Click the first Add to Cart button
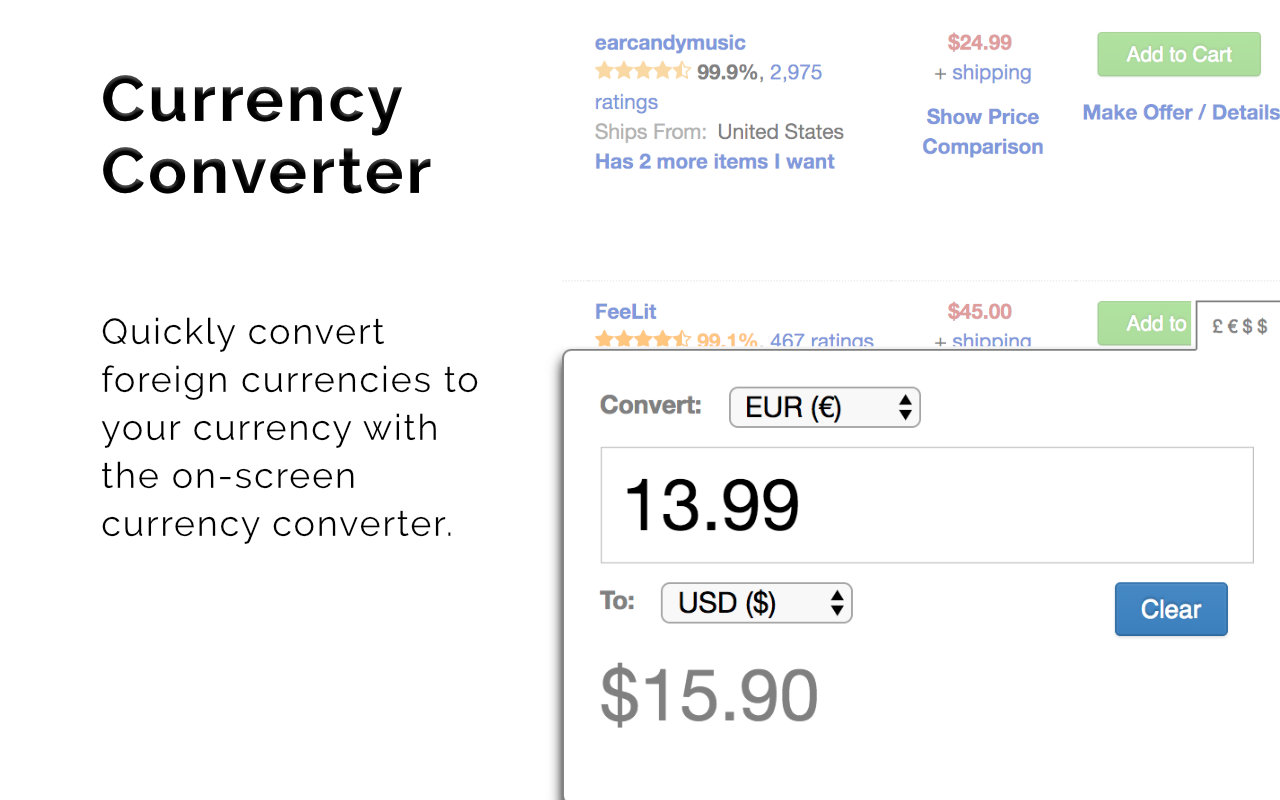The height and width of the screenshot is (800, 1280). click(x=1179, y=55)
